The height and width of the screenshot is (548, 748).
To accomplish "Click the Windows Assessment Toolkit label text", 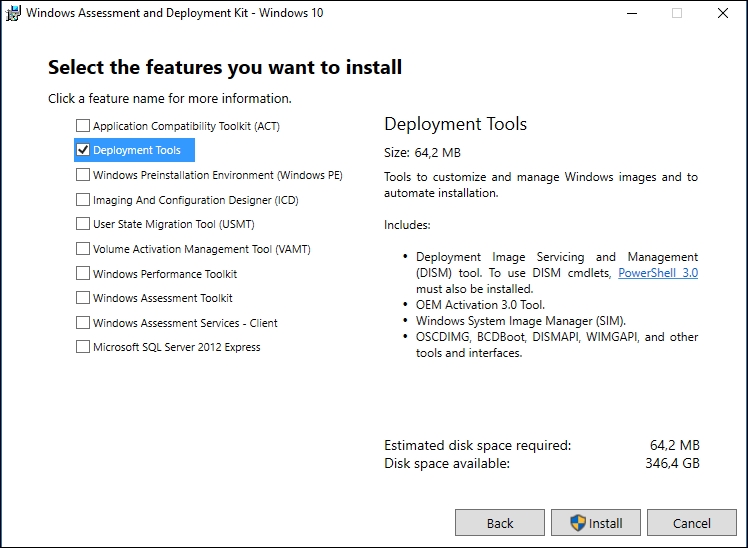I will coord(163,298).
